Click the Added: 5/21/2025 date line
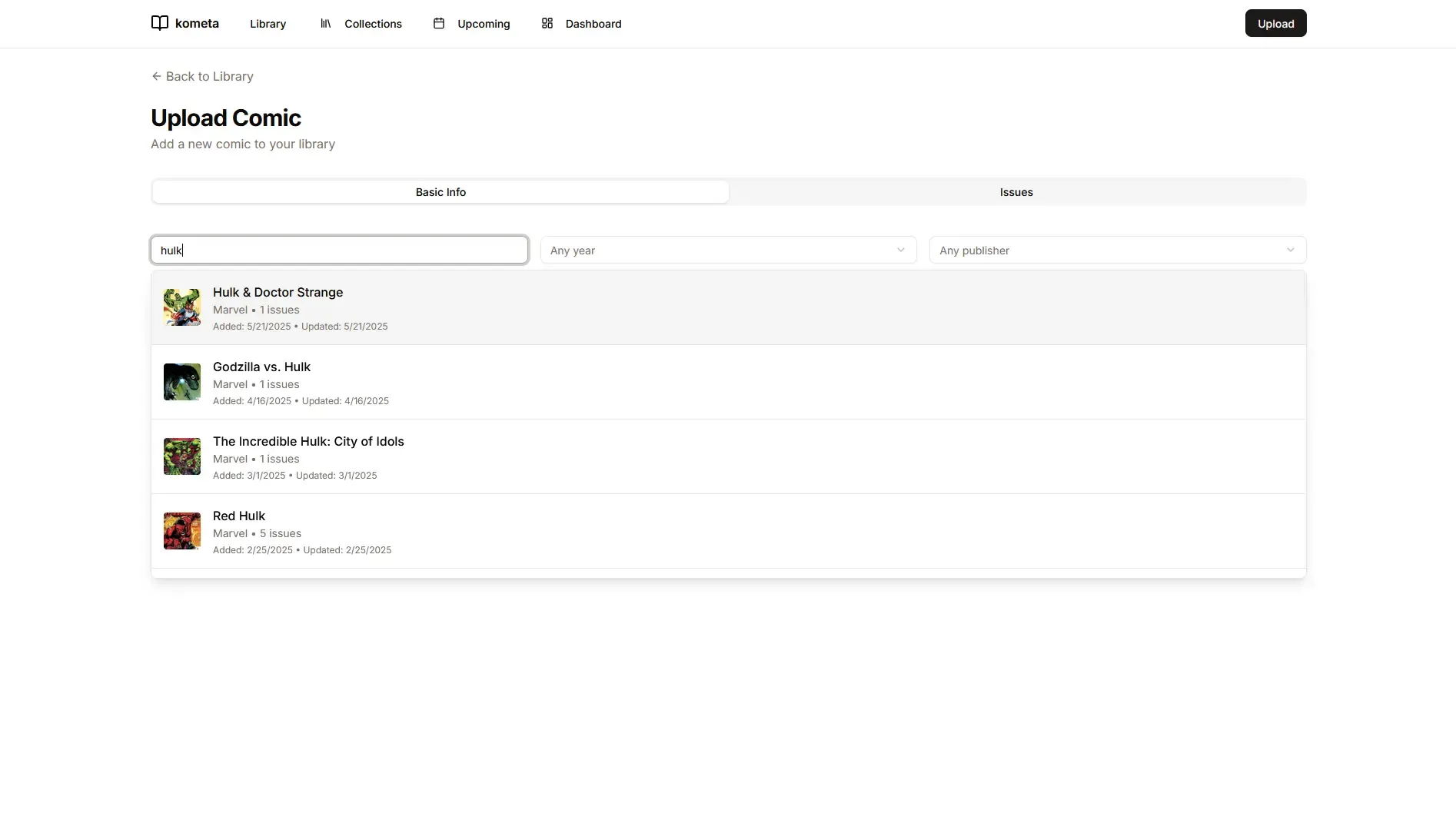This screenshot has height=813, width=1456. pos(301,327)
